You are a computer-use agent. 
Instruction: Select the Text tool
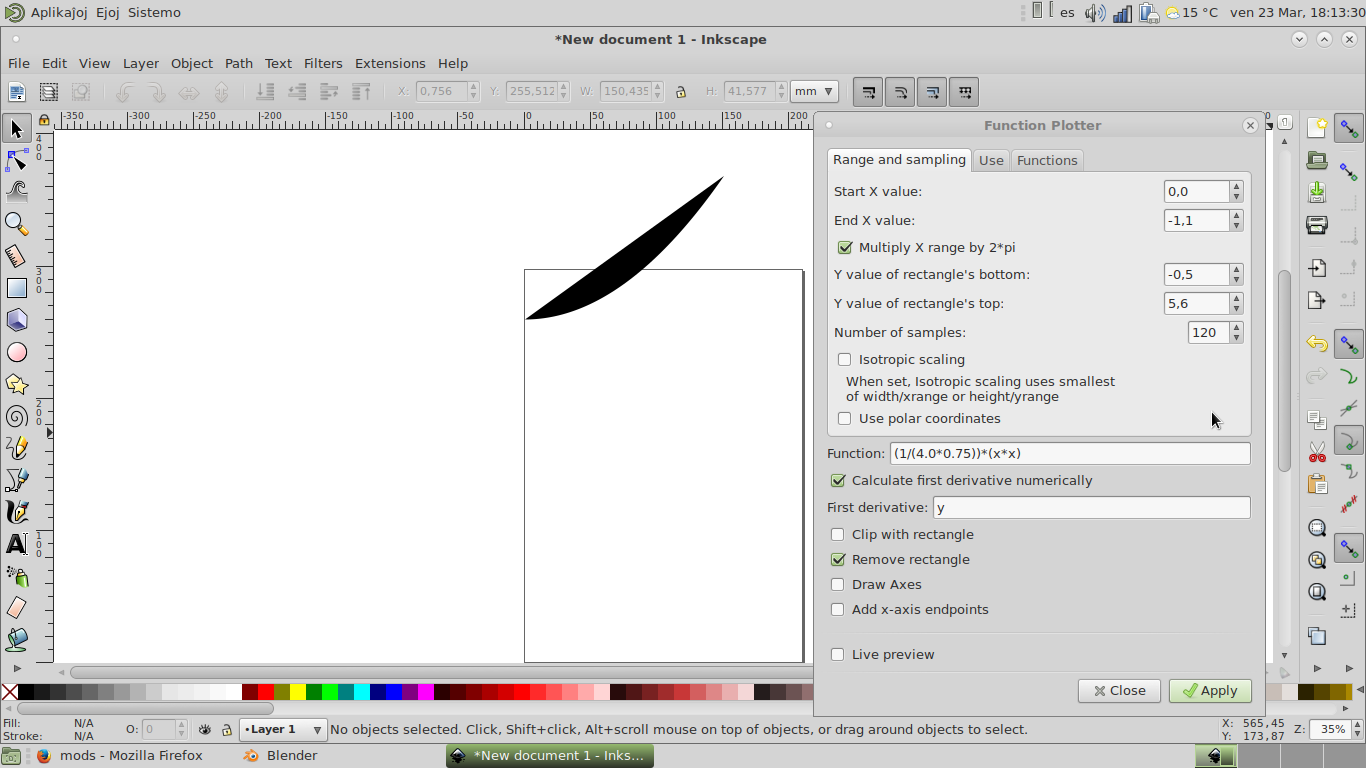pyautogui.click(x=16, y=544)
